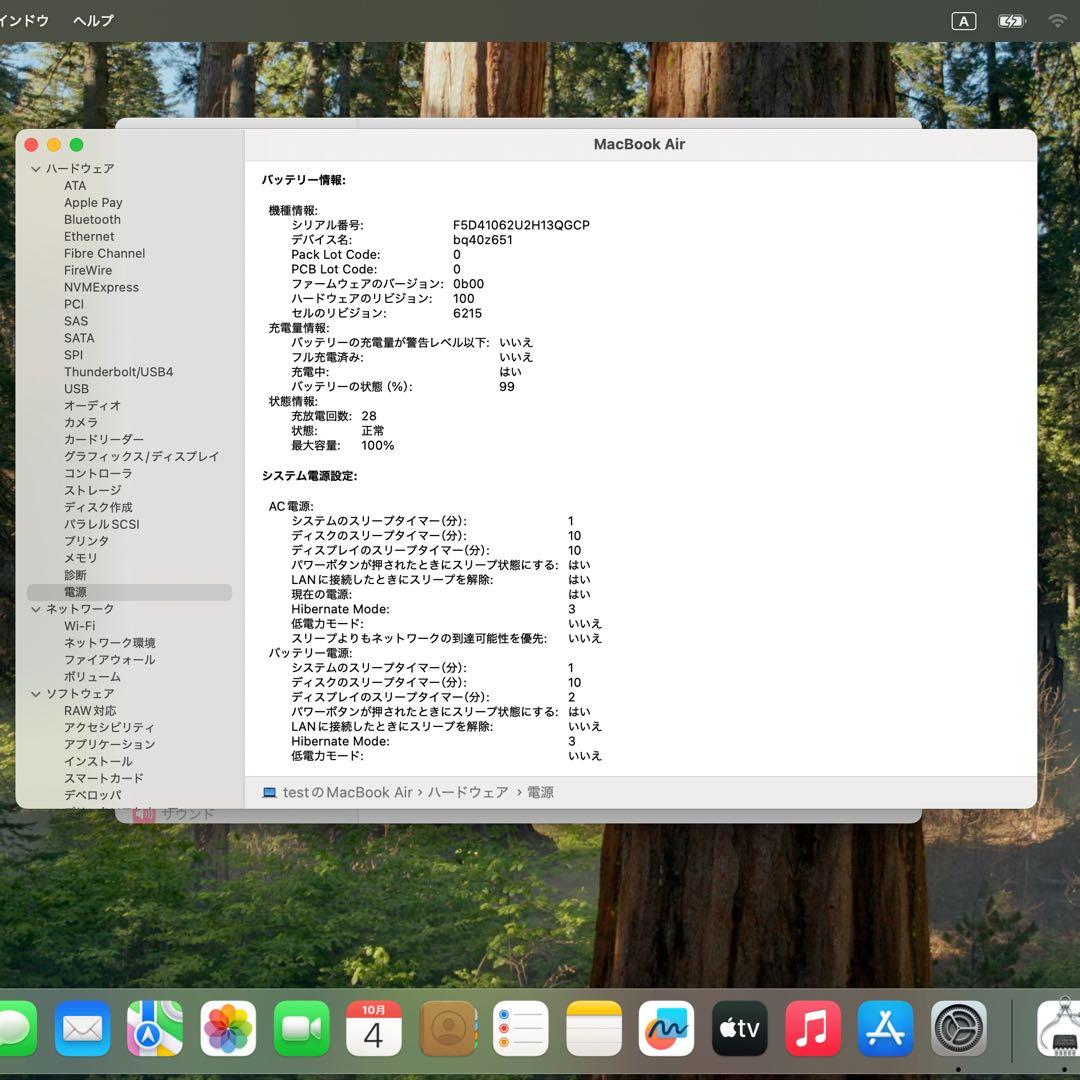Select Bluetooth in the hardware sidebar
Image resolution: width=1080 pixels, height=1080 pixels.
coord(92,219)
